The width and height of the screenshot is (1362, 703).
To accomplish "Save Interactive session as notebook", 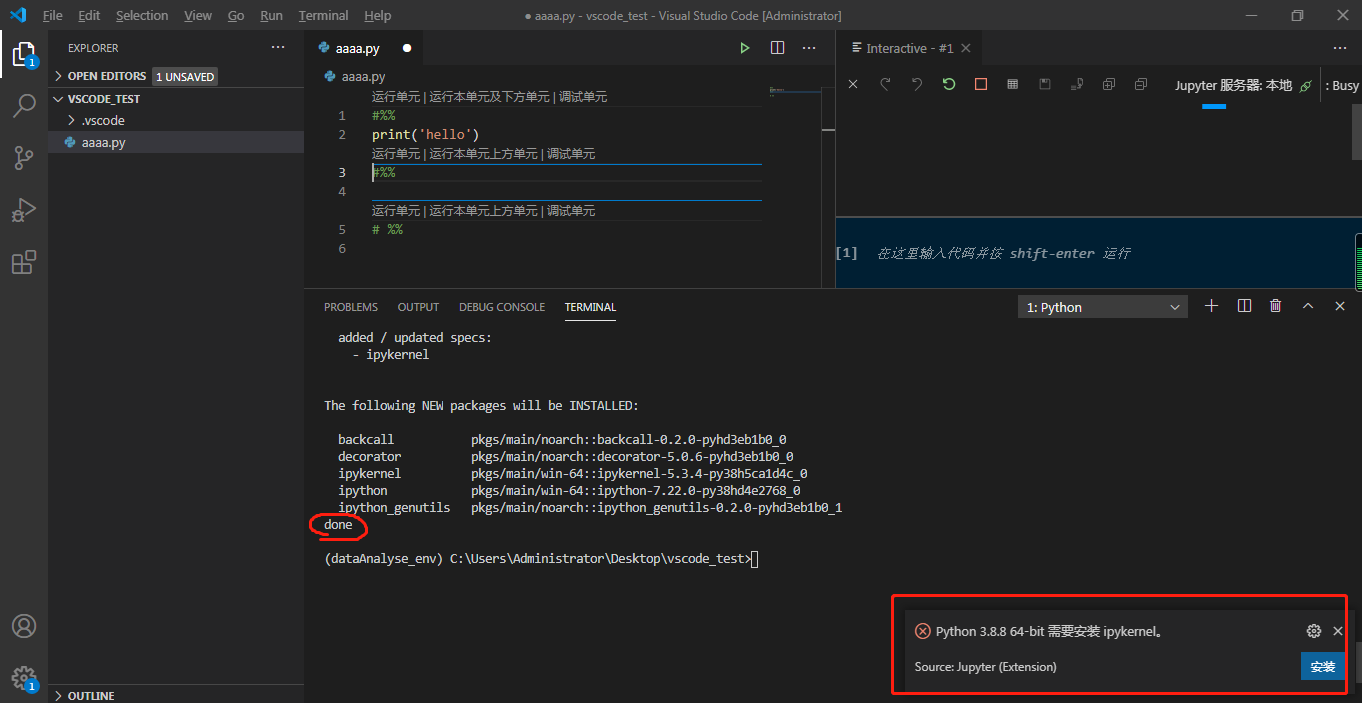I will [x=1045, y=85].
